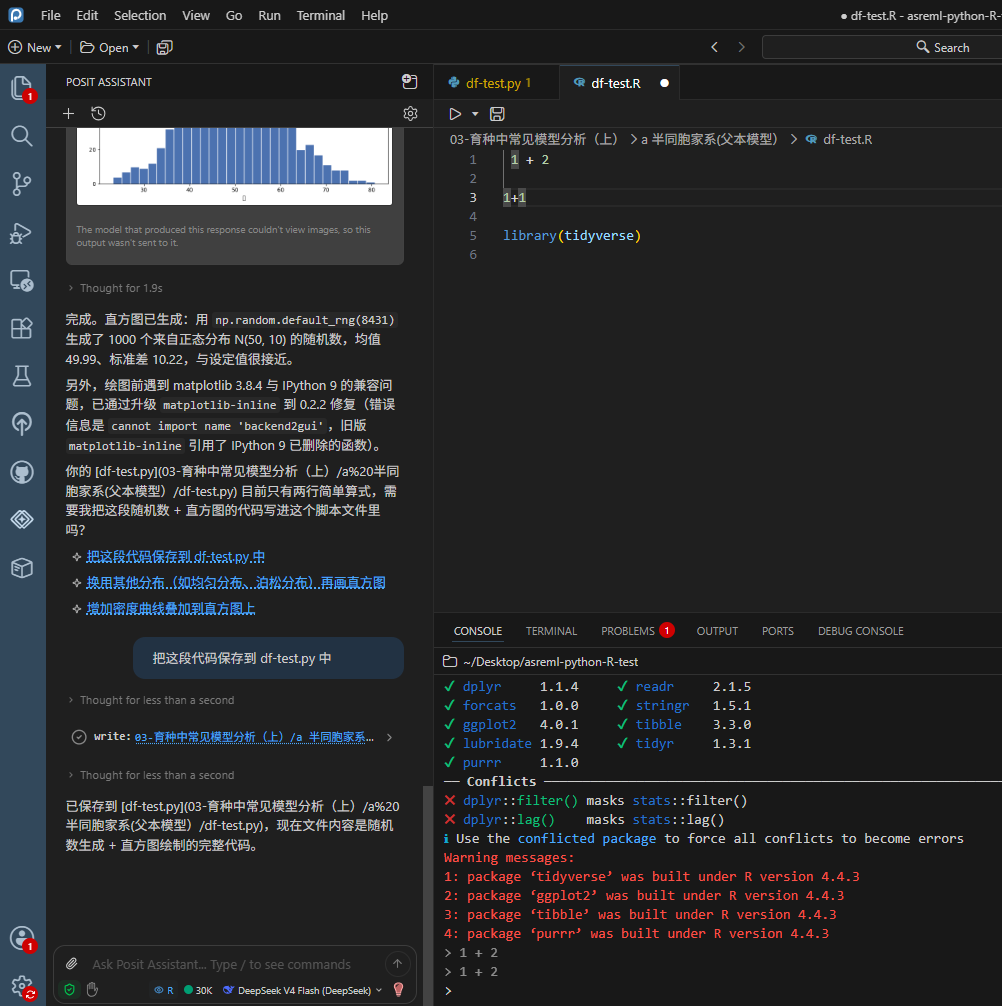Open breadcrumb 'a 半同胞家系(父本模型)'

(709, 139)
